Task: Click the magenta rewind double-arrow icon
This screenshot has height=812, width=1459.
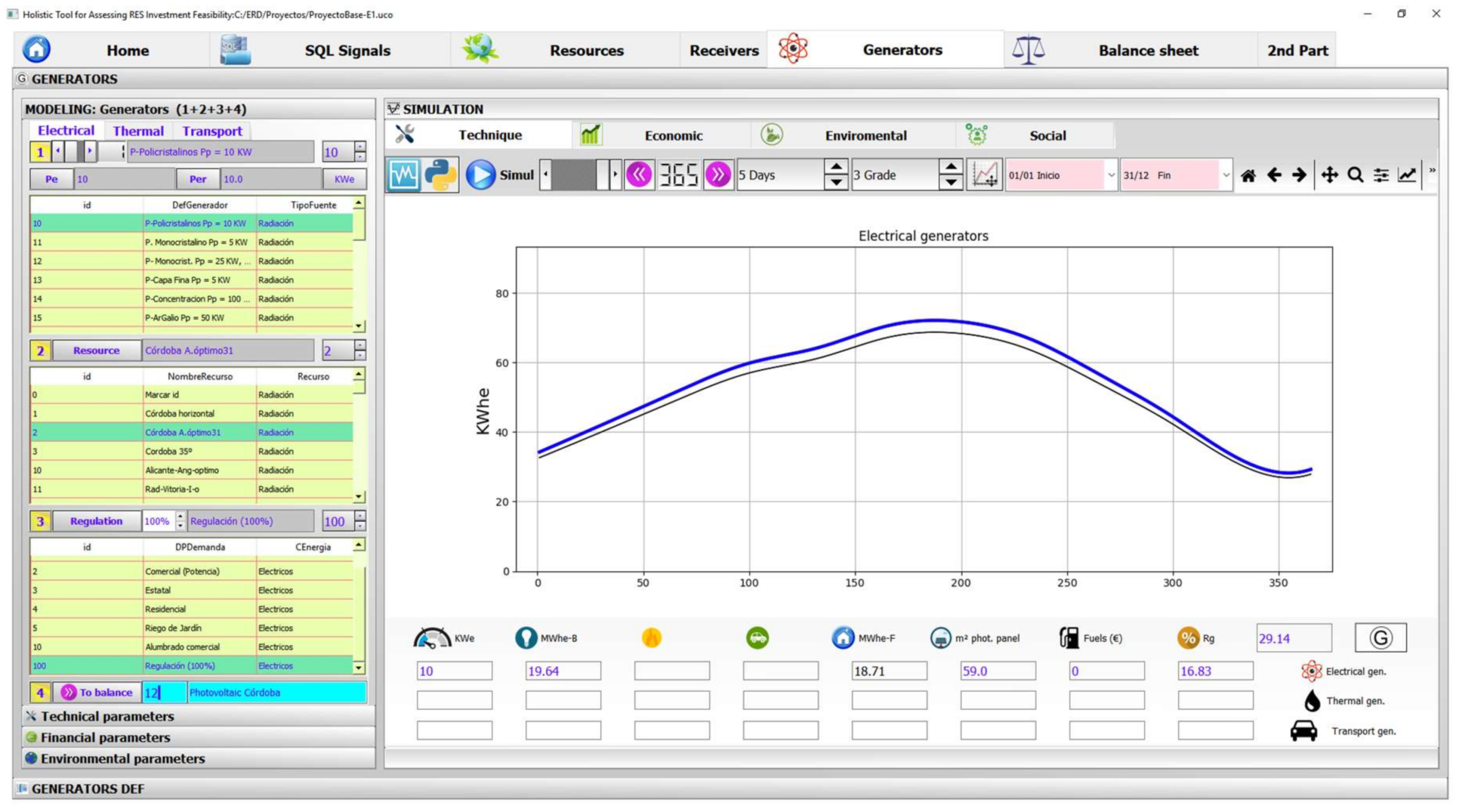Action: point(639,174)
